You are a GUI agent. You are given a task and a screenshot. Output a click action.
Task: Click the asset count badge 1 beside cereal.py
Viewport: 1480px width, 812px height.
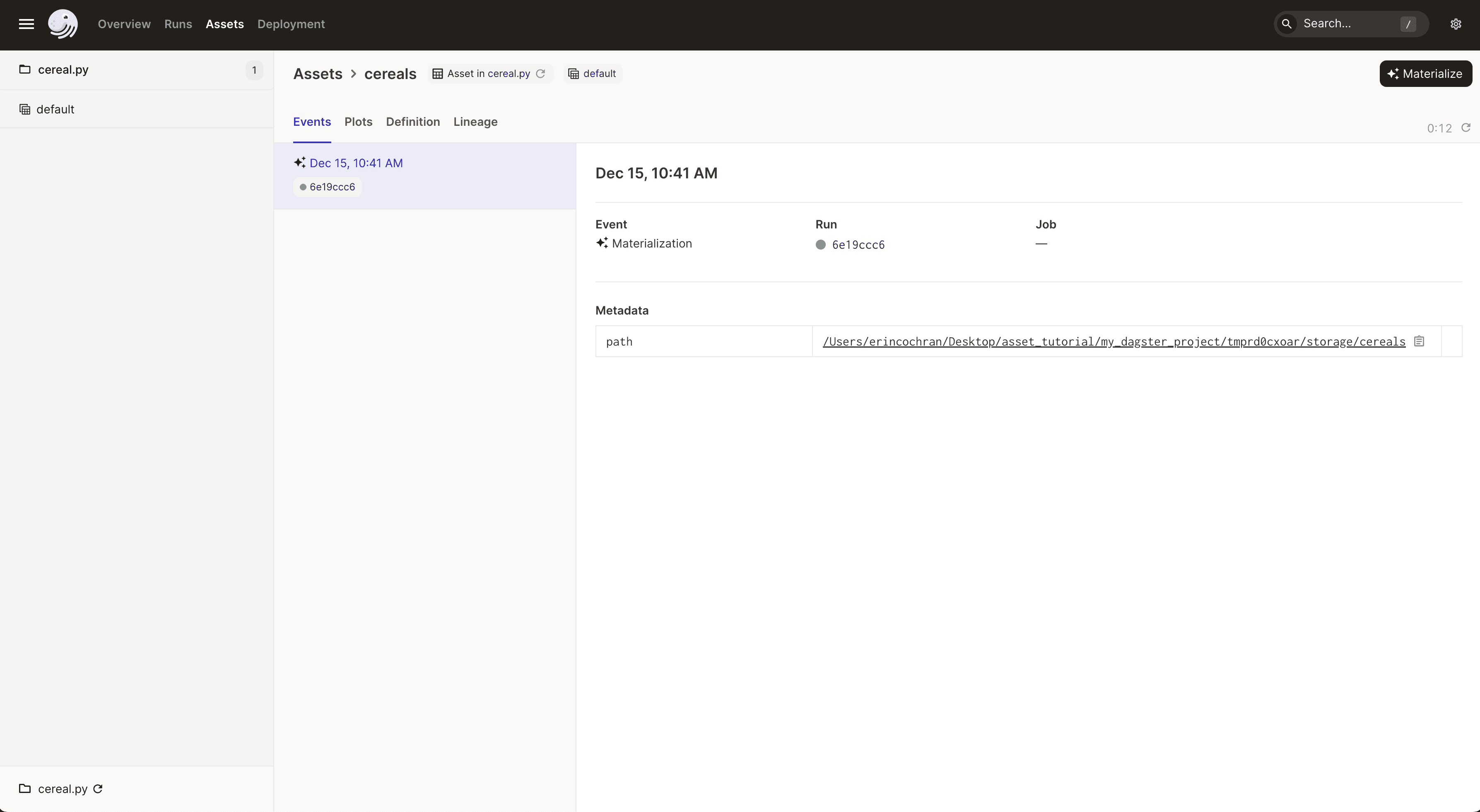coord(254,70)
